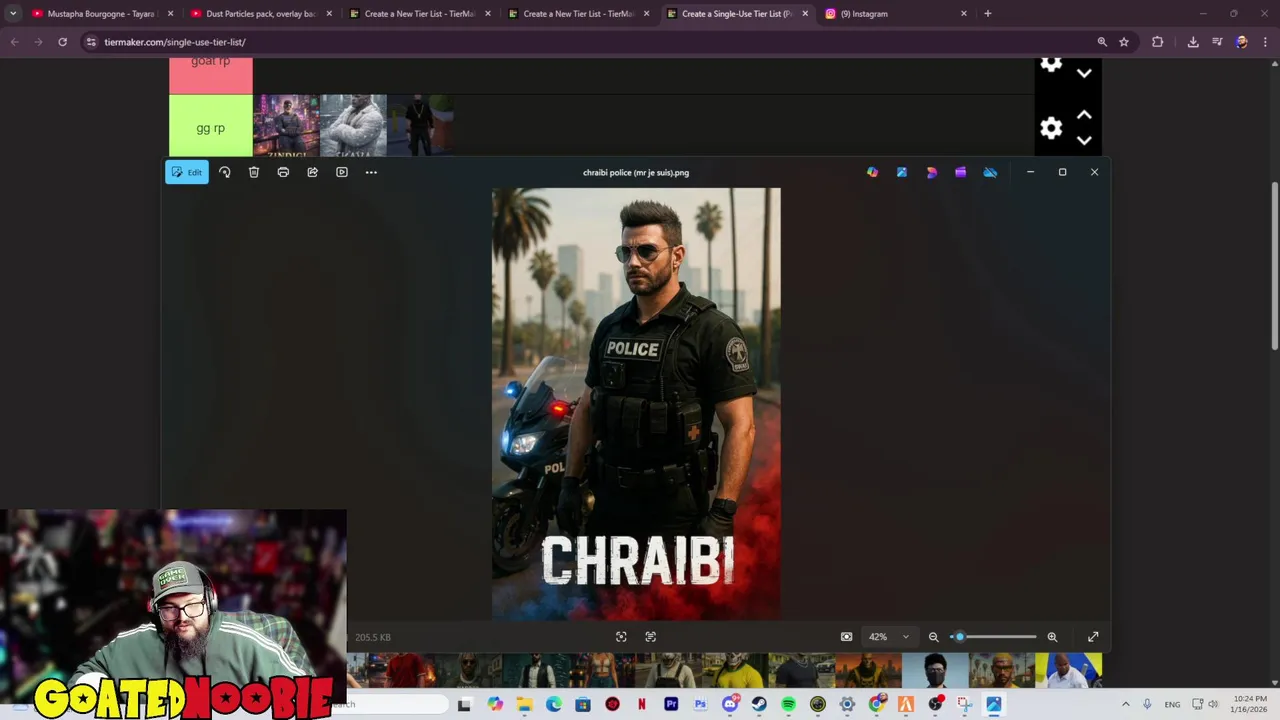The width and height of the screenshot is (1280, 720).
Task: Open Chrome three-dot menu
Action: (1265, 42)
